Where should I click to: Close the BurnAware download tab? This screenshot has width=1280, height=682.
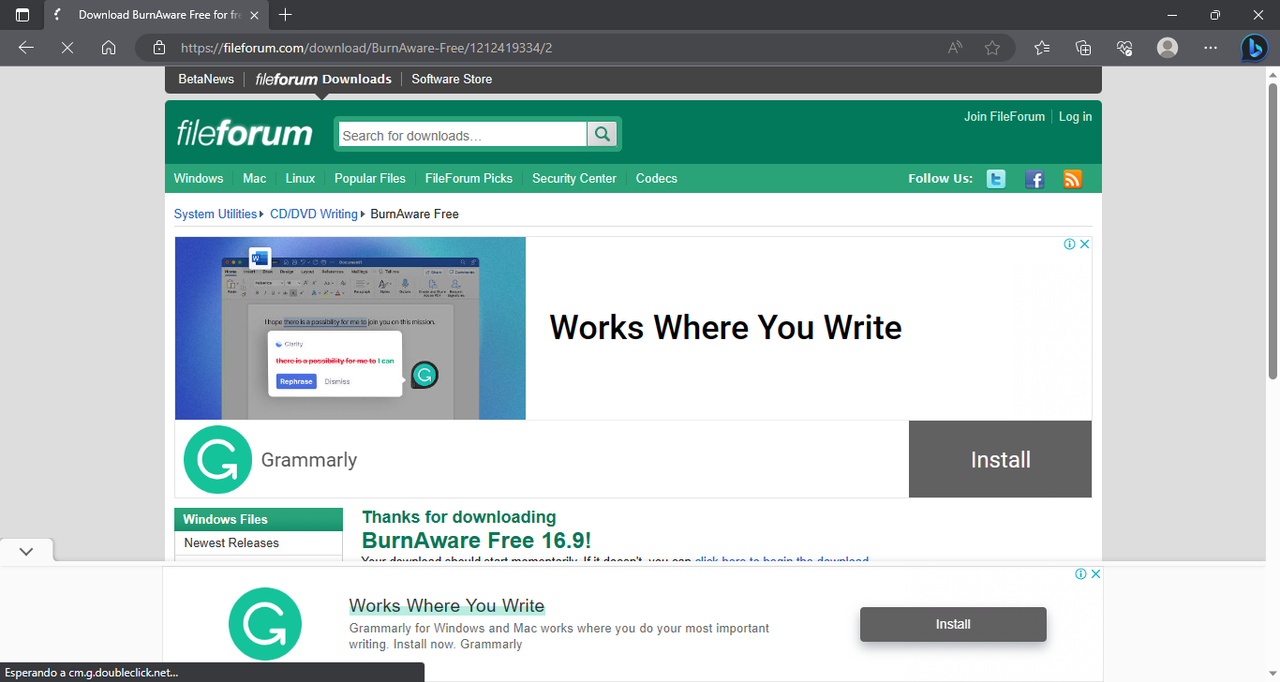click(x=254, y=15)
